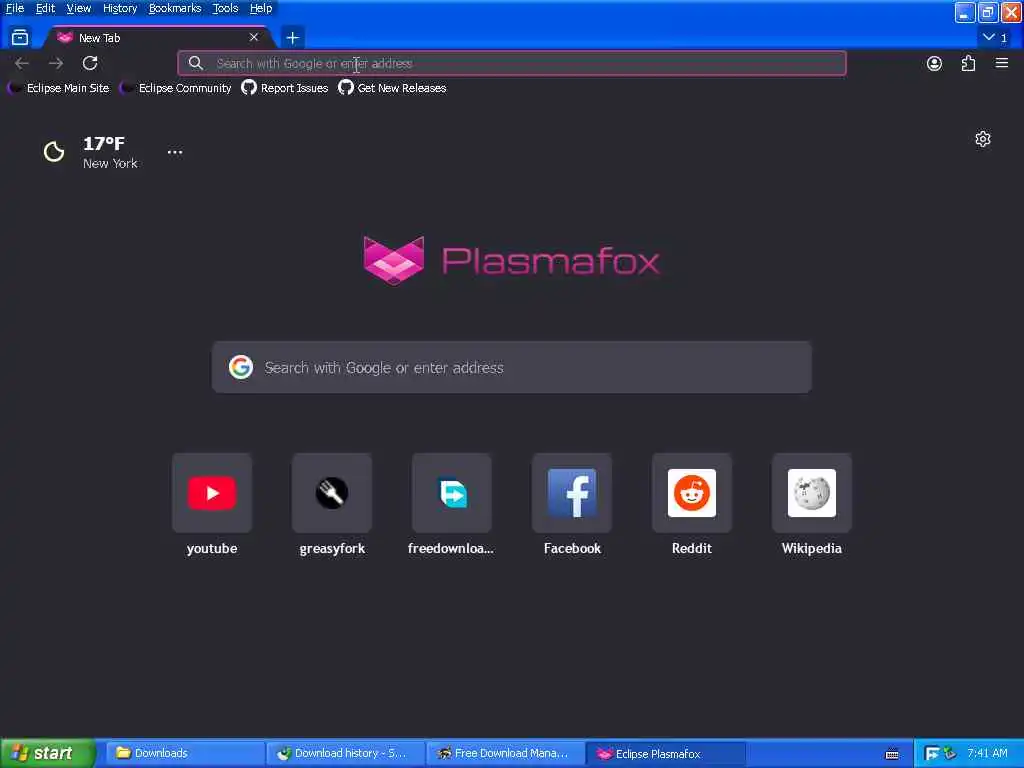Reload the current page
1024x768 pixels.
click(90, 63)
